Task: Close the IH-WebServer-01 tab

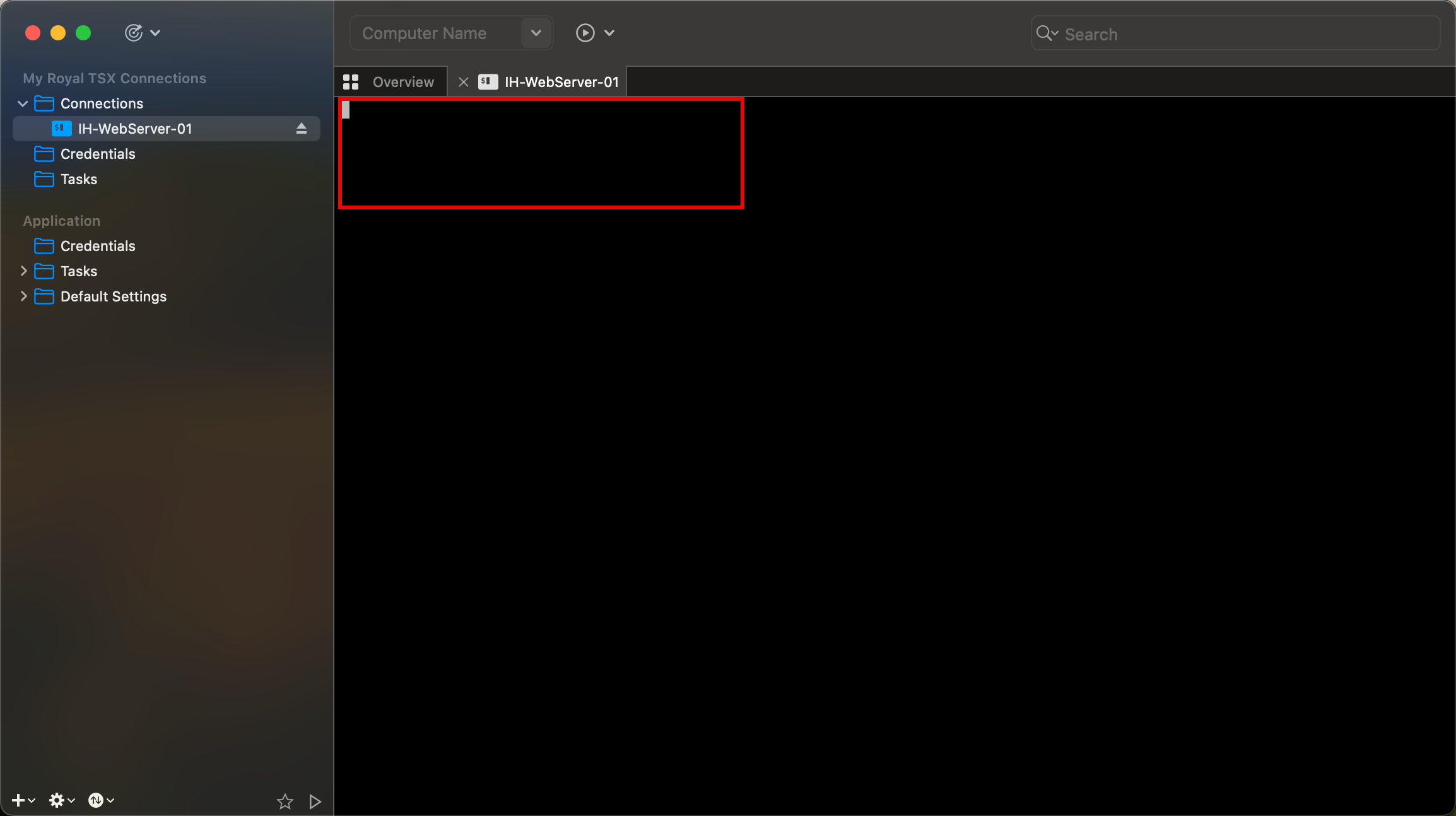Action: tap(464, 82)
